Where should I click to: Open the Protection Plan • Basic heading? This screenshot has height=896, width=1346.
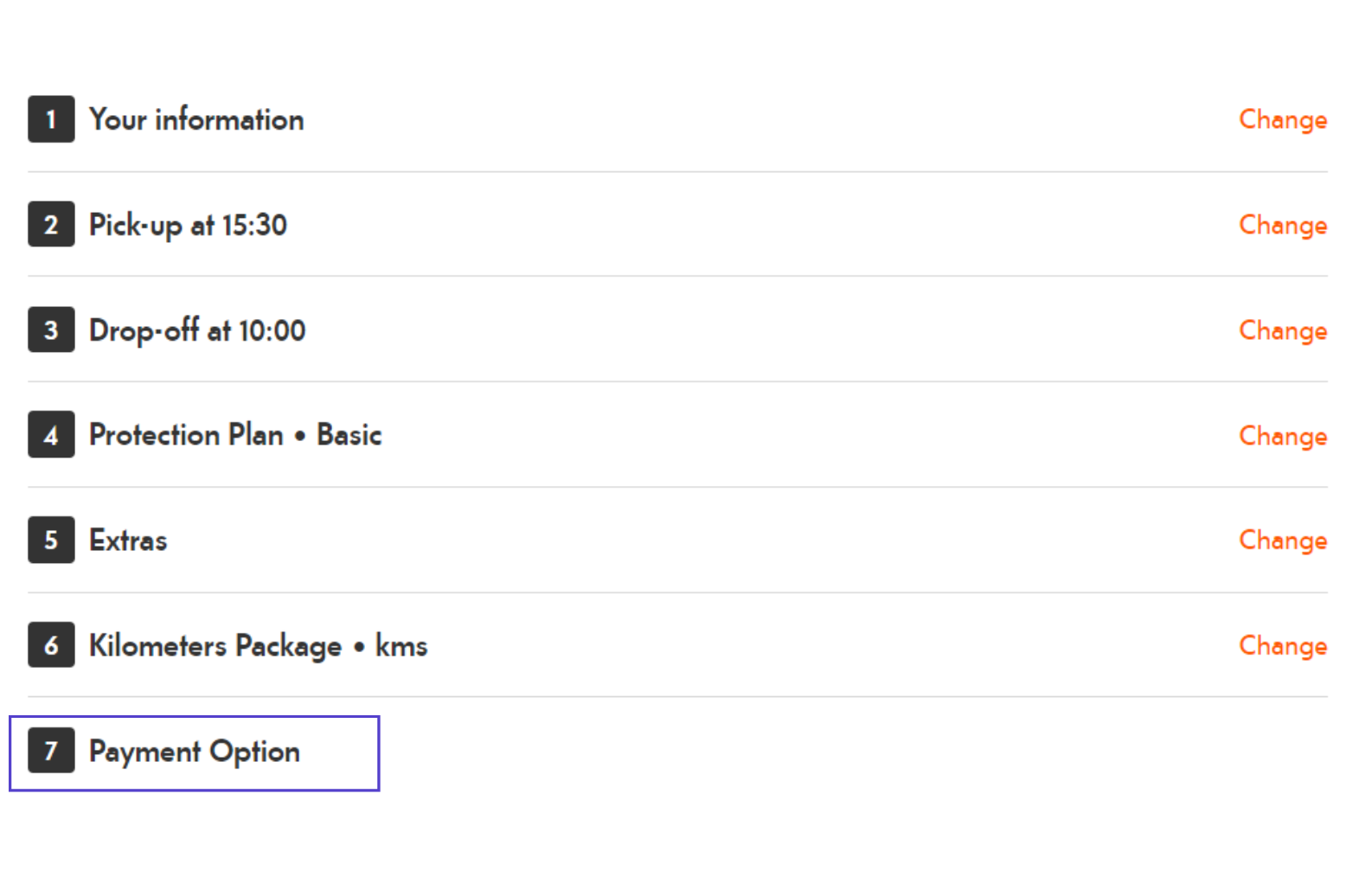point(235,435)
